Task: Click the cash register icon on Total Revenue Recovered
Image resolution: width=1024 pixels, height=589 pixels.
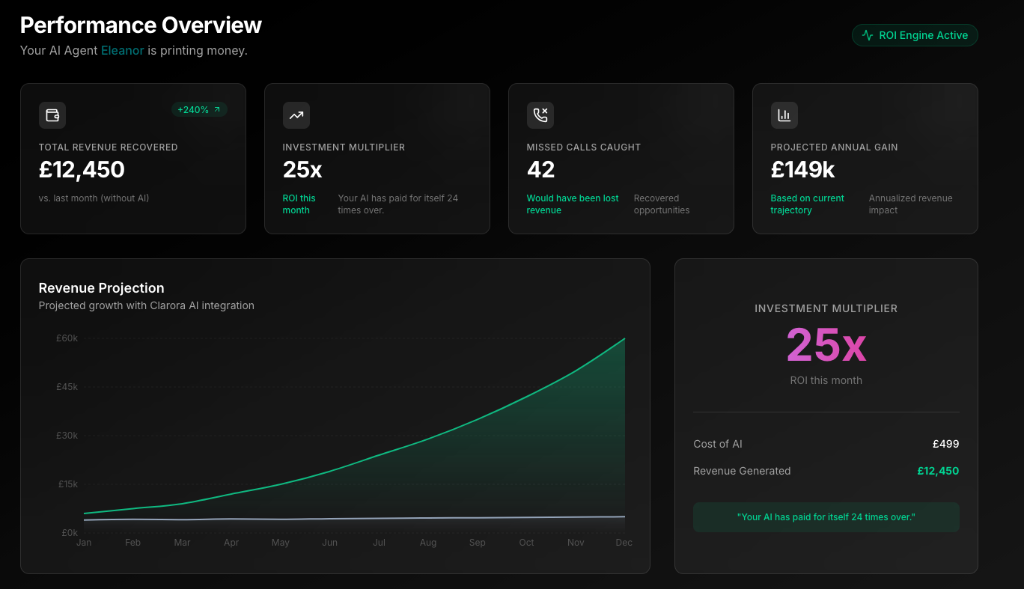Action: tap(51, 115)
